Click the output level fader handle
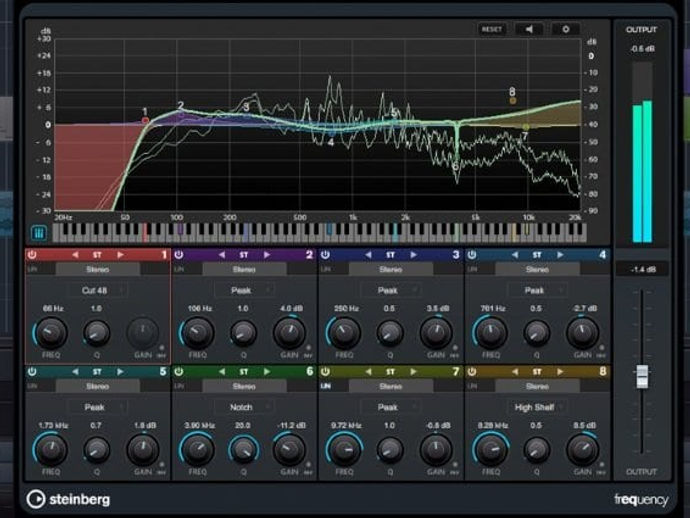Viewport: 690px width, 518px height. pyautogui.click(x=642, y=377)
